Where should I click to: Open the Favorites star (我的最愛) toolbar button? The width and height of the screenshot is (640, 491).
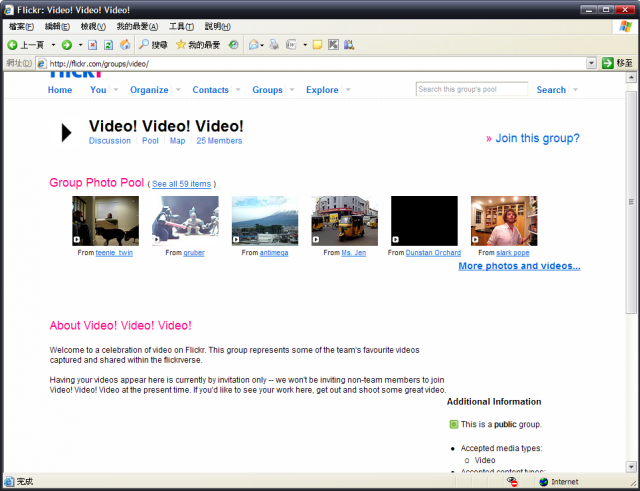(x=198, y=45)
